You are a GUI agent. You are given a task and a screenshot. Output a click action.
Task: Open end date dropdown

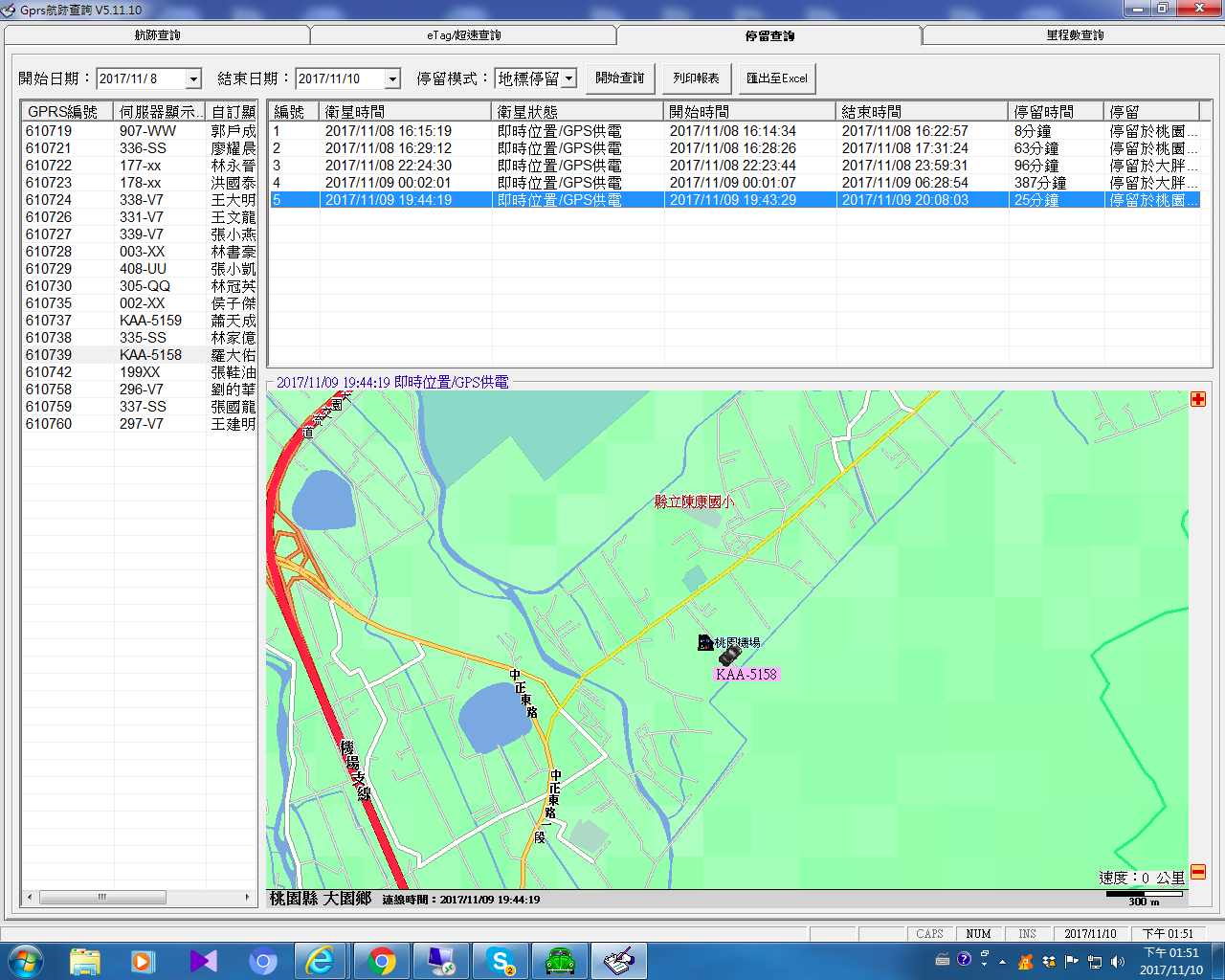coord(392,78)
